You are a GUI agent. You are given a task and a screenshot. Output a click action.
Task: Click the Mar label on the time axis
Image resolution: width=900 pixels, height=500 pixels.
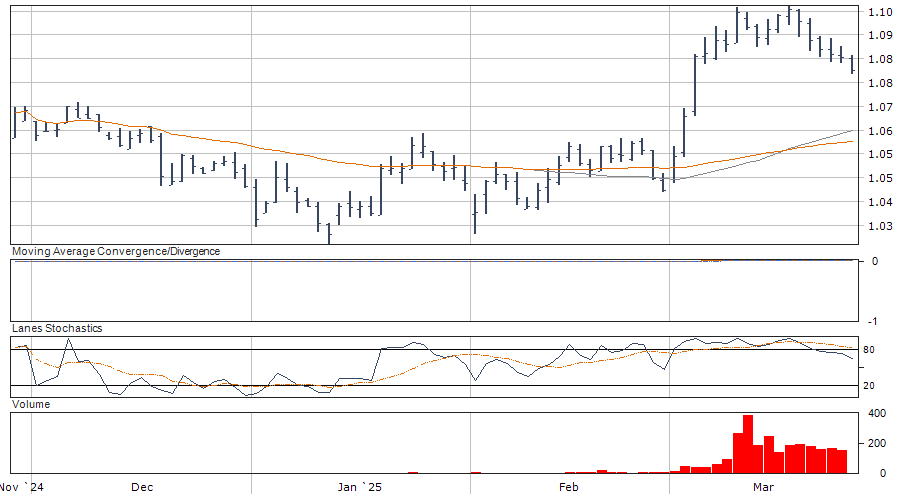pyautogui.click(x=763, y=487)
